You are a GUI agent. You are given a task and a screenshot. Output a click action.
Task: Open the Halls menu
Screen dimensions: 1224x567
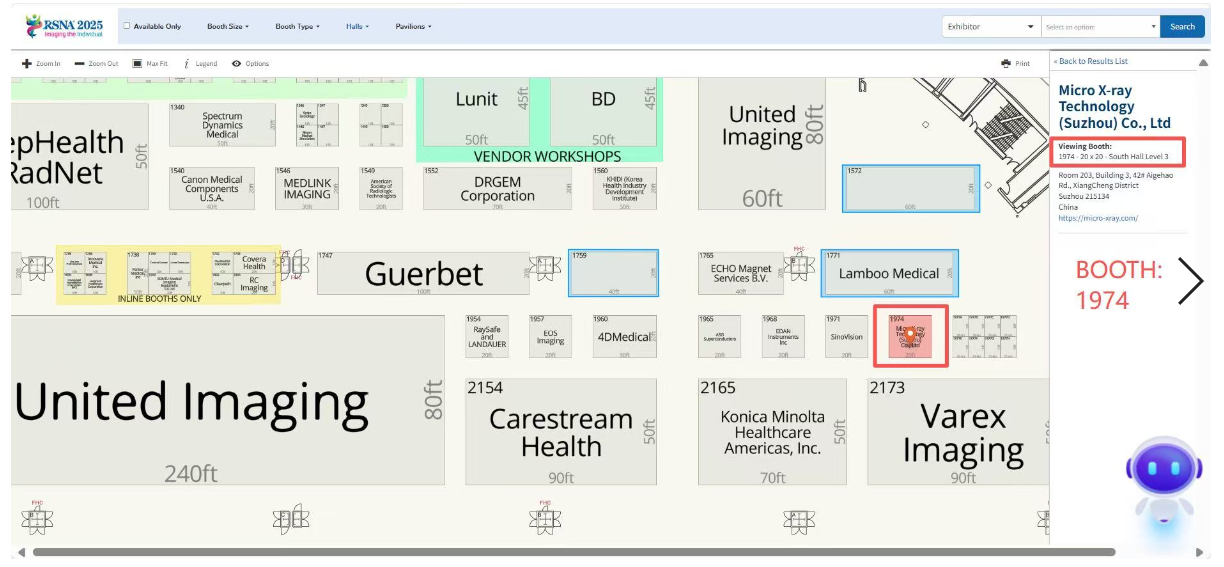(357, 26)
